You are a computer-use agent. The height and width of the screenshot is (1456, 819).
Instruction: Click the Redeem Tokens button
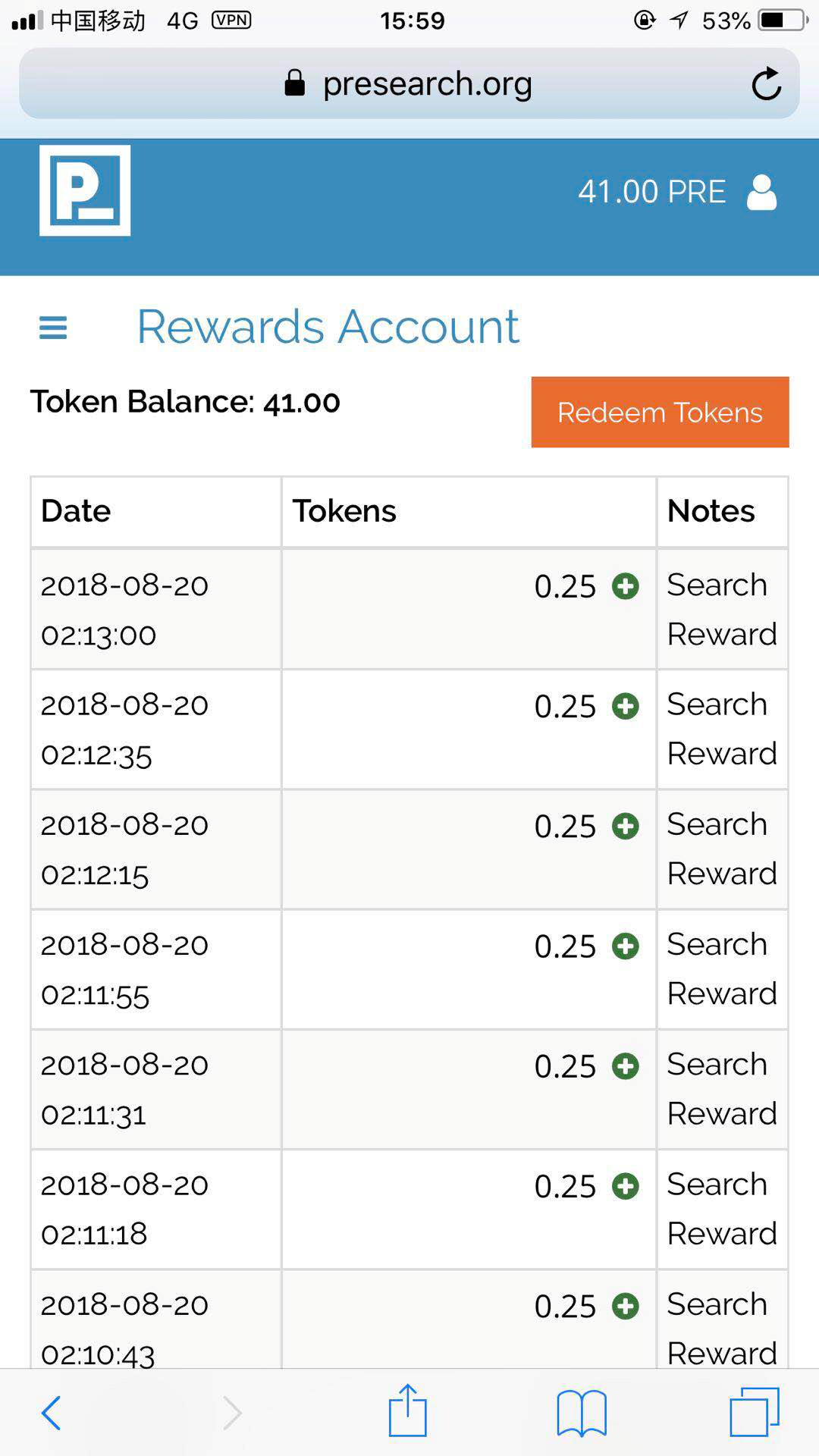(x=660, y=412)
